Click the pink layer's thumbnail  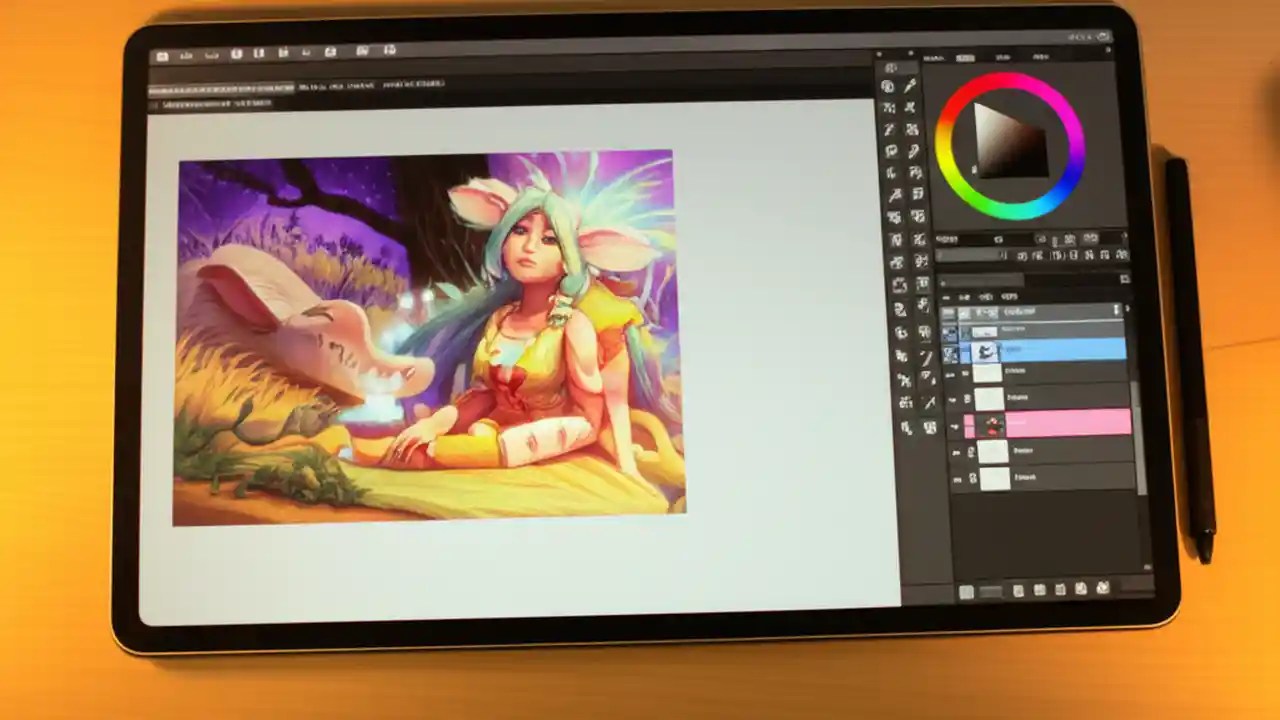point(993,425)
